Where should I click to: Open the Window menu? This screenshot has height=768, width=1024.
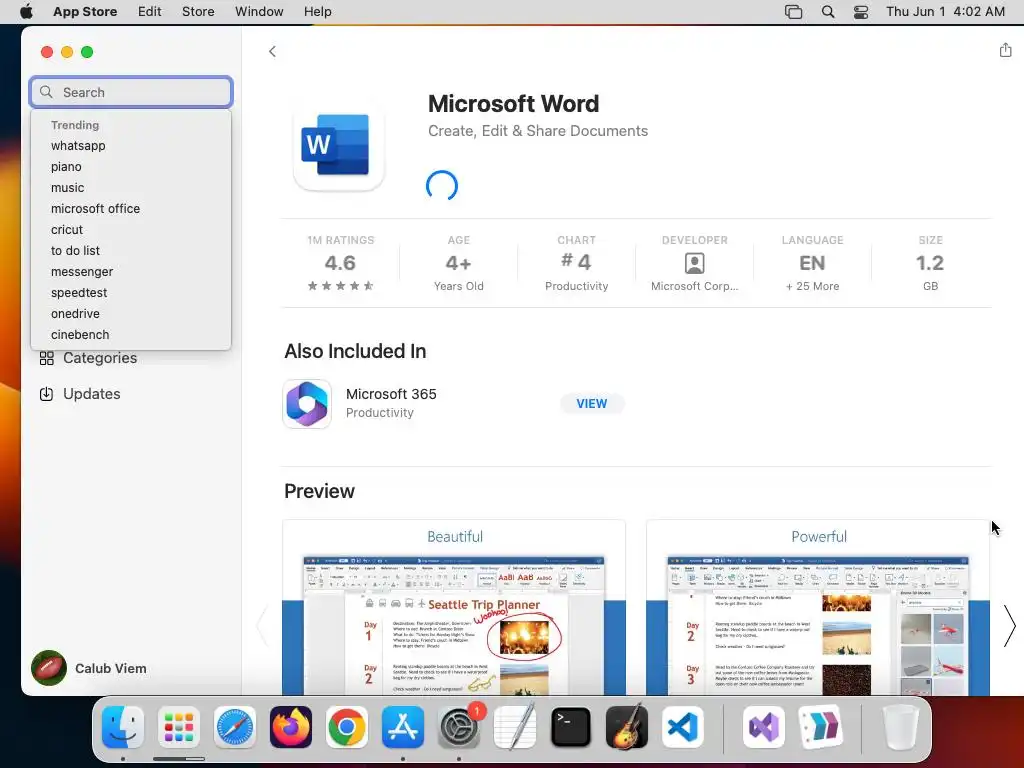point(259,12)
